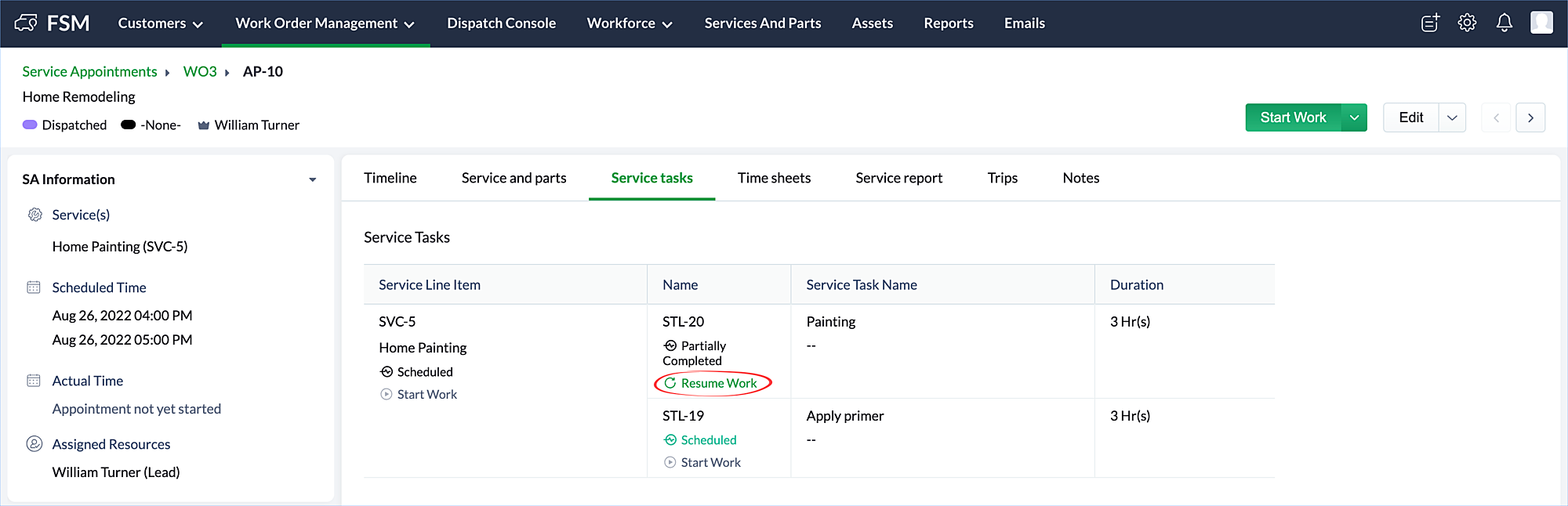Expand the Workforce menu
This screenshot has width=1568, height=506.
tap(629, 23)
